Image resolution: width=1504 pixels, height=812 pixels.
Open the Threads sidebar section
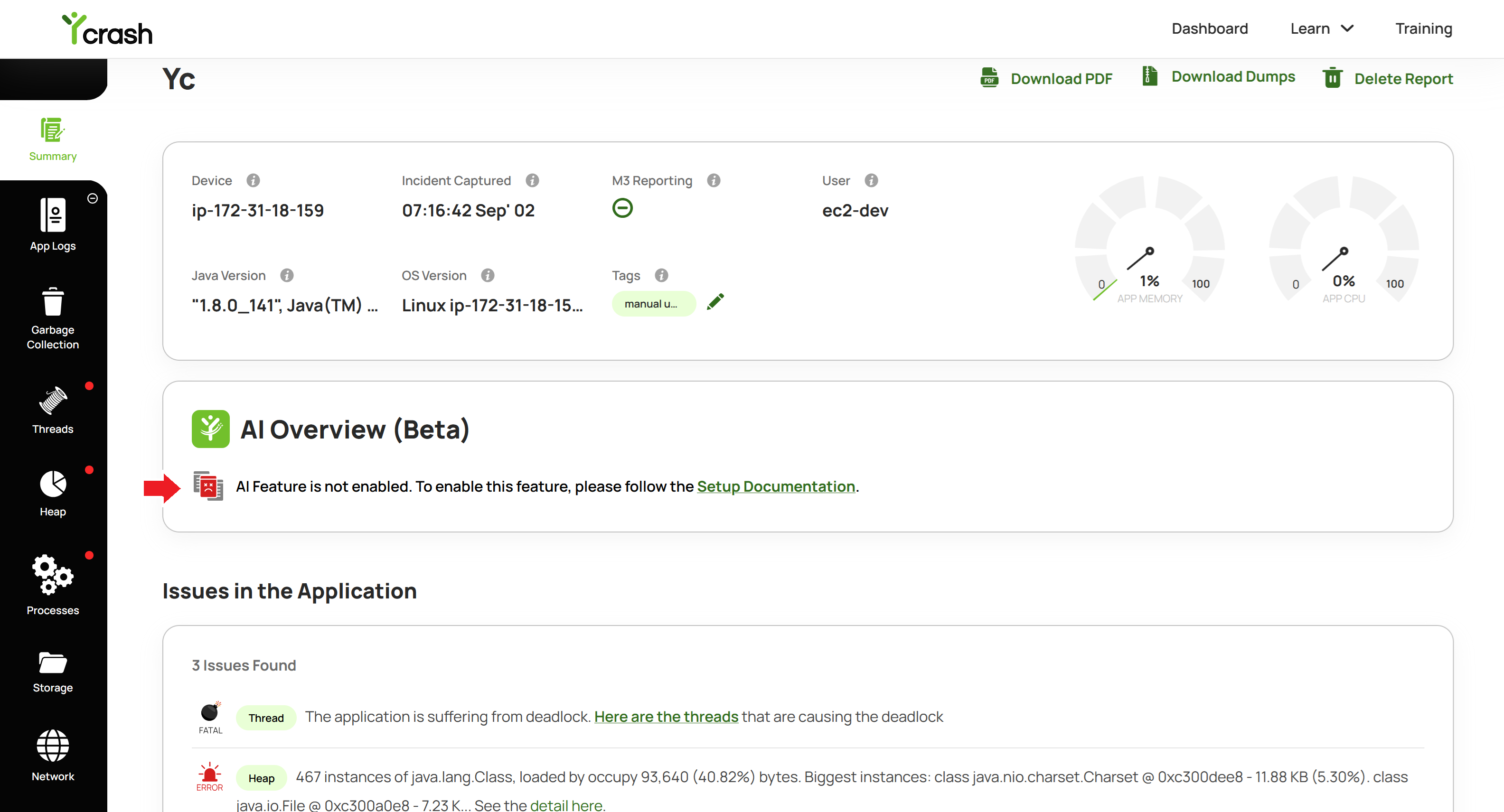point(53,411)
